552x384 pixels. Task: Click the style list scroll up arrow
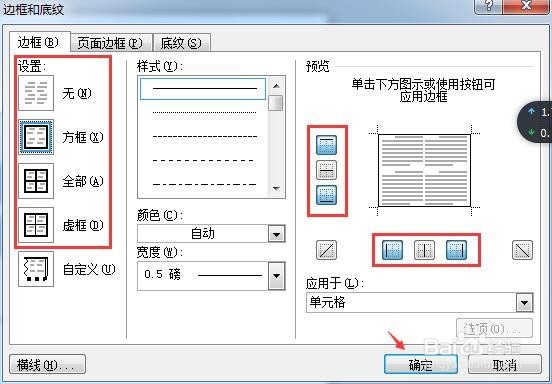[x=276, y=86]
